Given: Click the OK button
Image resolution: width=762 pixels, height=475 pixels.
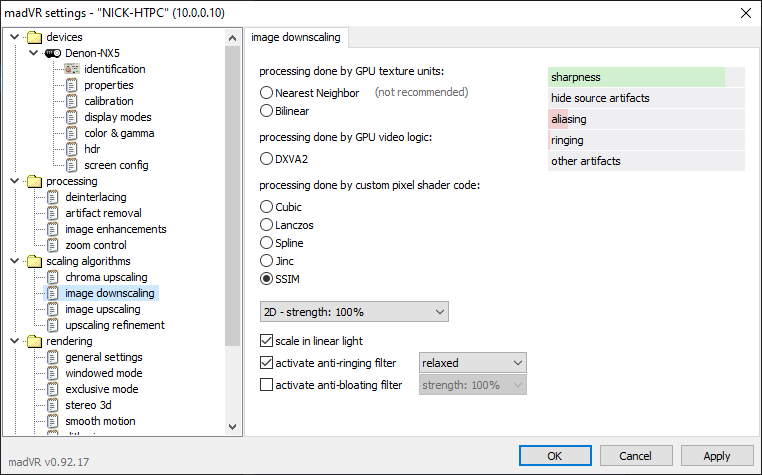Looking at the screenshot, I should (554, 456).
